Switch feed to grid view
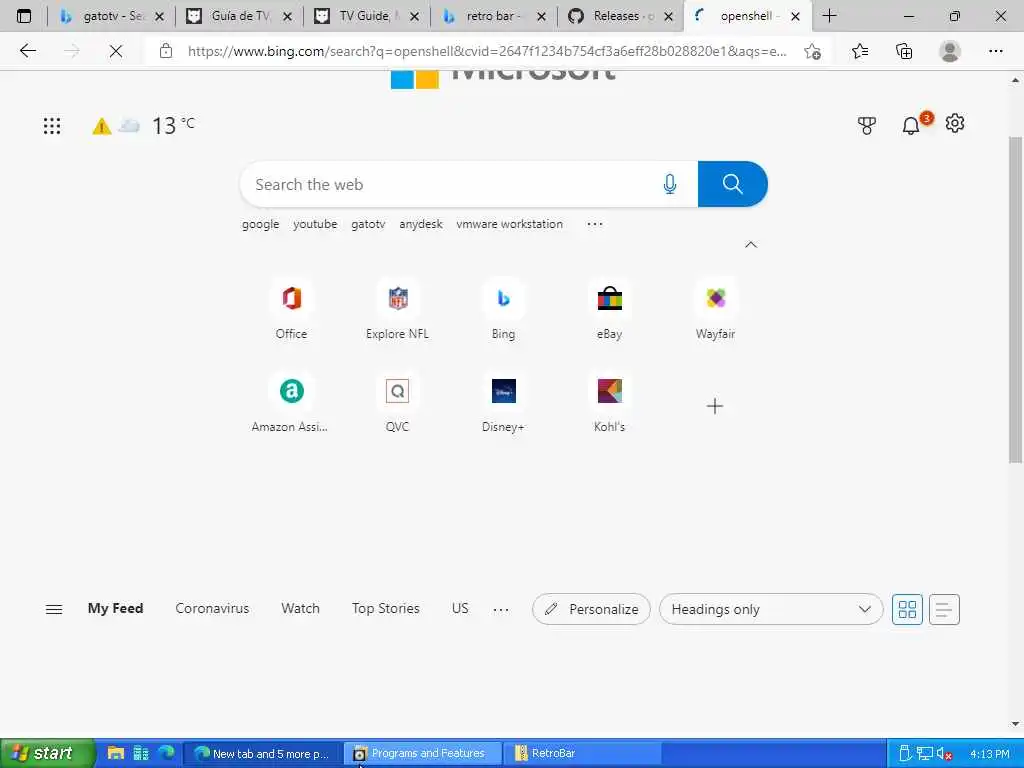The height and width of the screenshot is (768, 1024). (x=907, y=609)
